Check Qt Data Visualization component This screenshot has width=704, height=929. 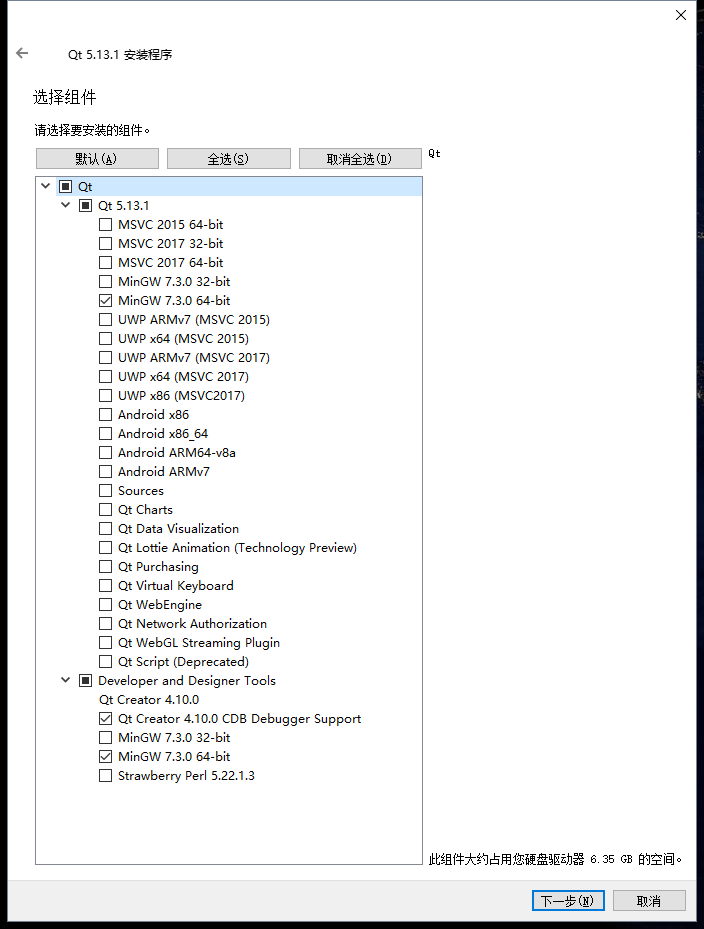(x=105, y=528)
